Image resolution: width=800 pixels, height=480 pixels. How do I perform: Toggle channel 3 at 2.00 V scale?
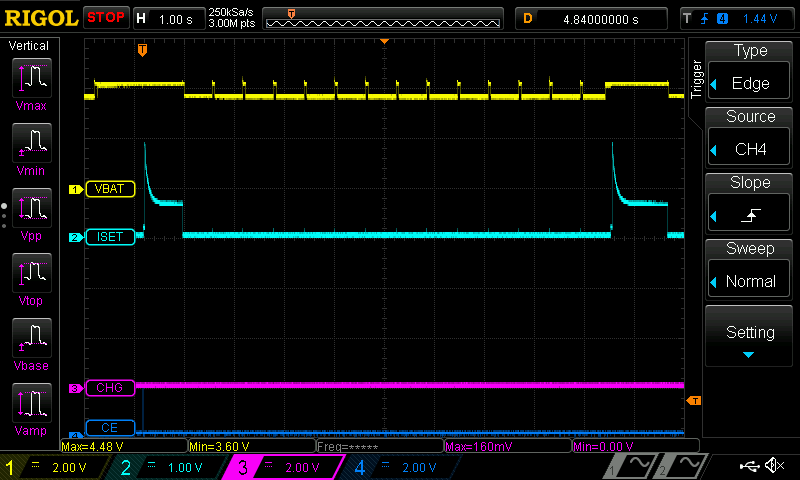click(283, 467)
